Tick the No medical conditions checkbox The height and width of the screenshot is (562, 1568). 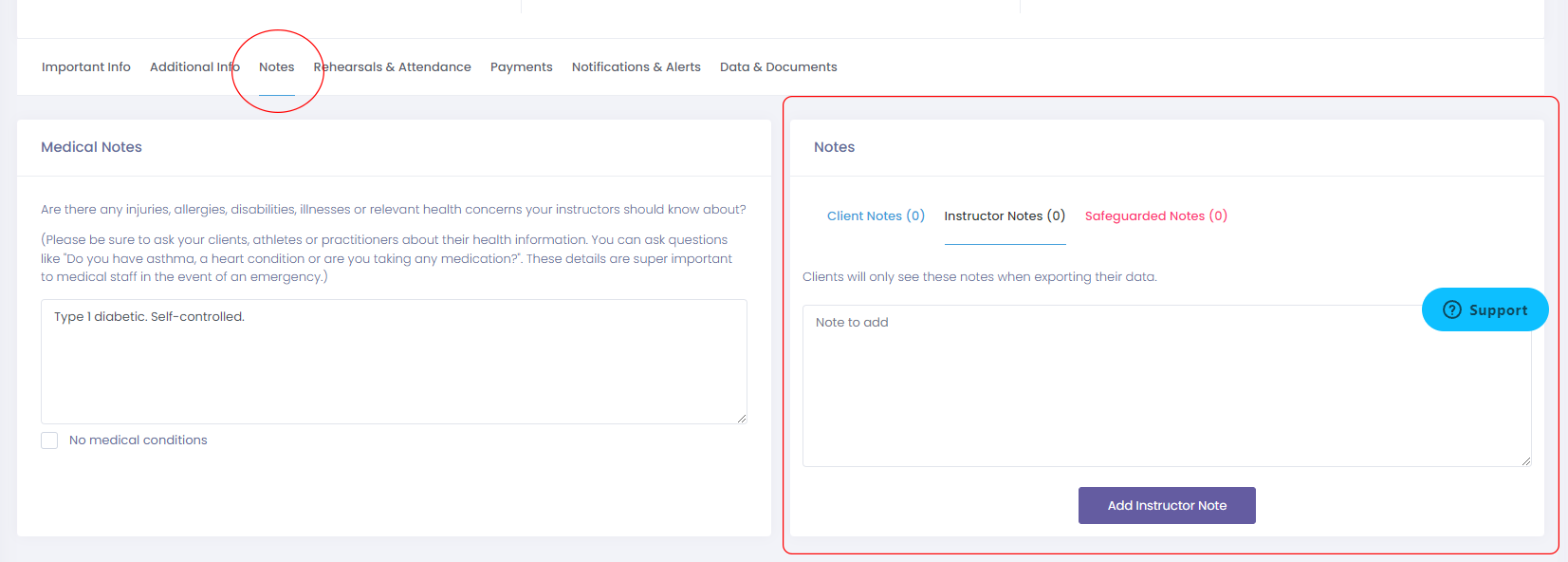pos(49,440)
